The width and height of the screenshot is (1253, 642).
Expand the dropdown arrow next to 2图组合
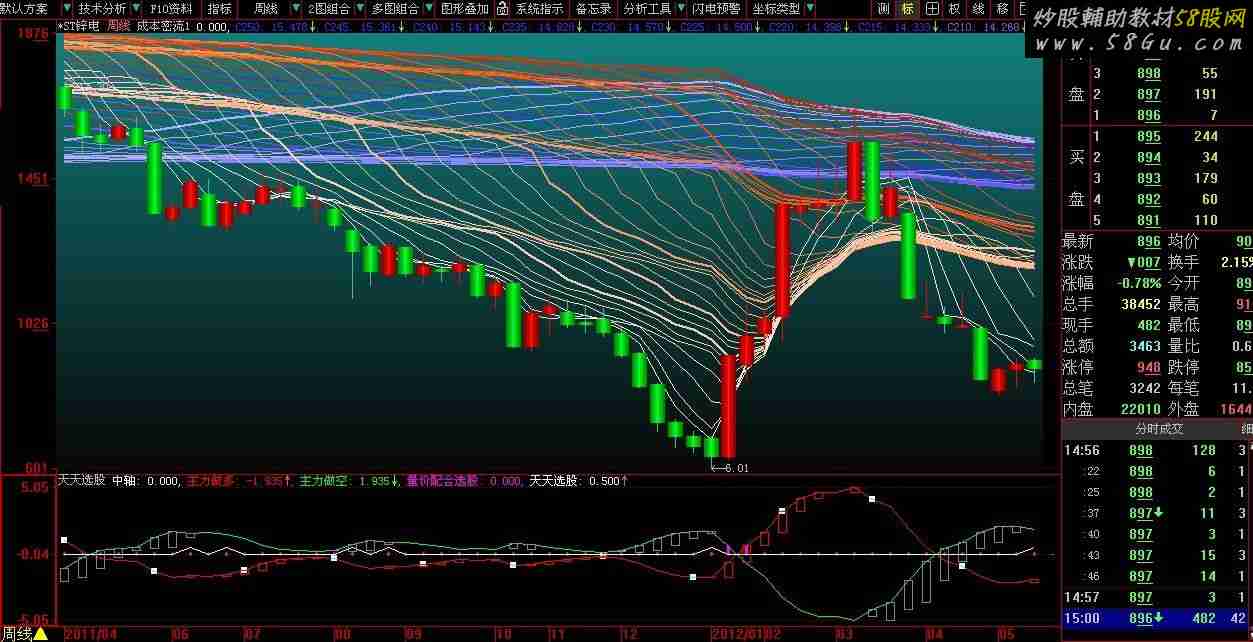coord(359,8)
